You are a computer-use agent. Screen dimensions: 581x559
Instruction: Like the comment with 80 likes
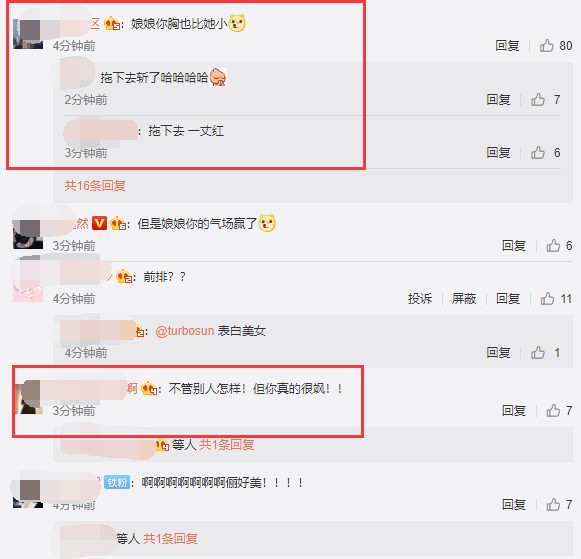click(547, 46)
